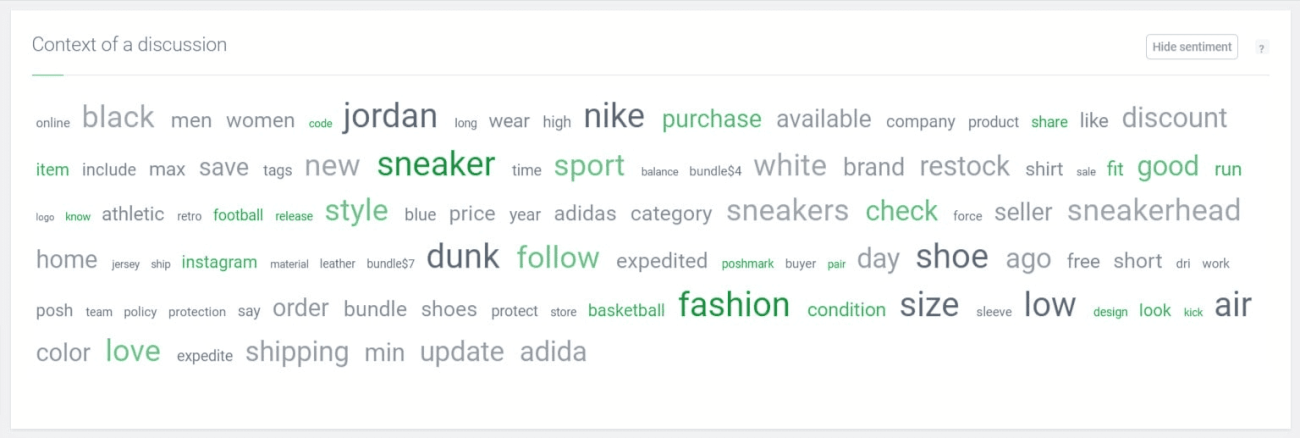The image size is (1300, 438).
Task: Select the 'dunk' keyword
Action: pos(462,258)
